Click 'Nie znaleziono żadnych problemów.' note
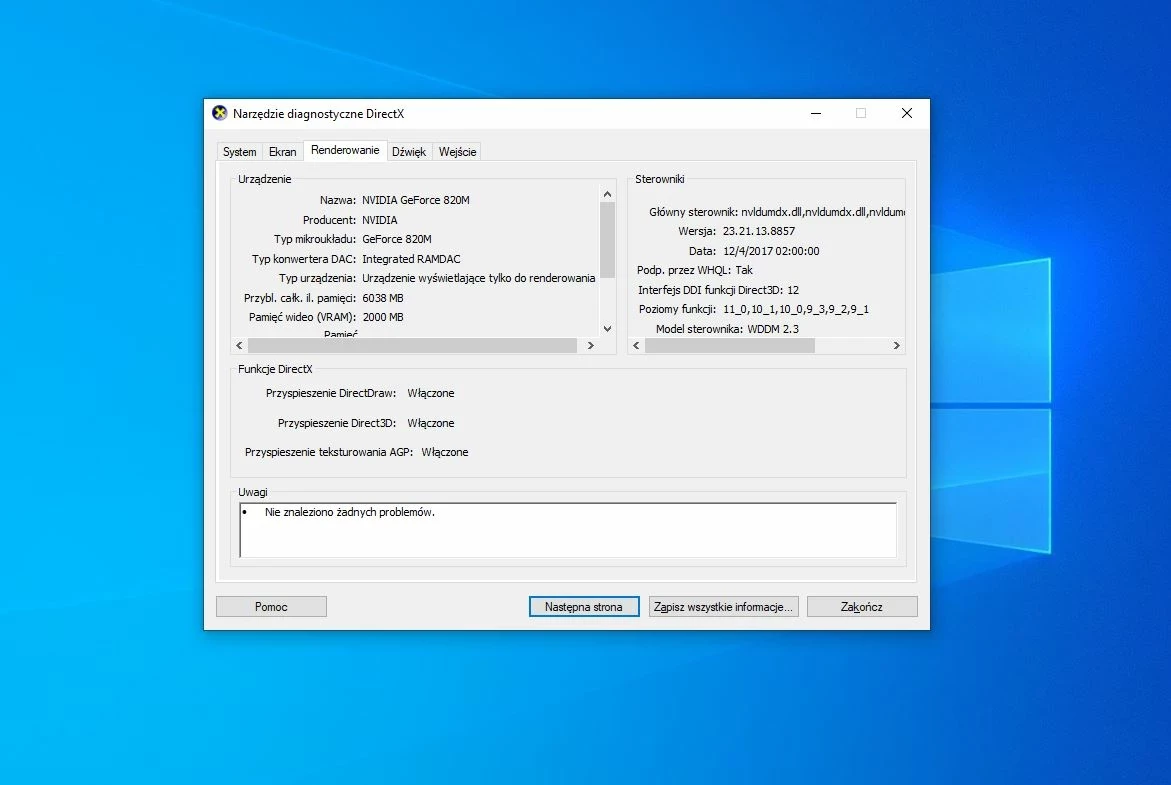Screen dimensions: 1171x785 350,512
